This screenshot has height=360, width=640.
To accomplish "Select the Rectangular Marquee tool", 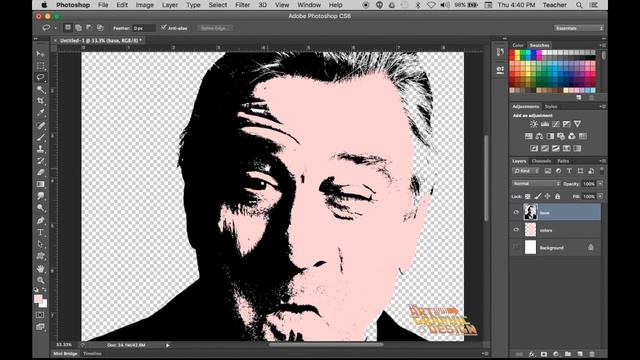I will click(40, 65).
